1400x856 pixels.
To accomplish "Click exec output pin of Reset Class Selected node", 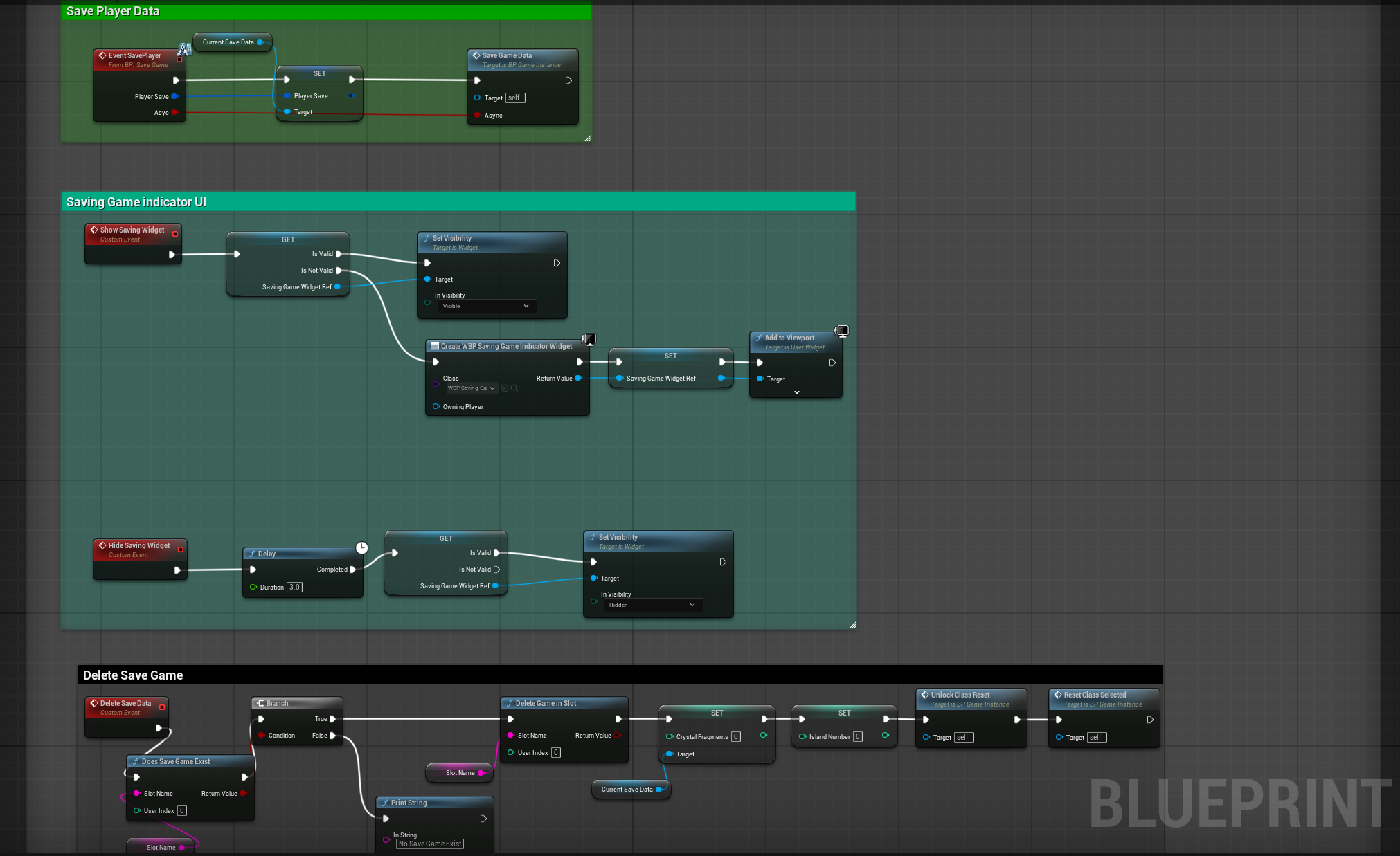I will pos(1150,720).
